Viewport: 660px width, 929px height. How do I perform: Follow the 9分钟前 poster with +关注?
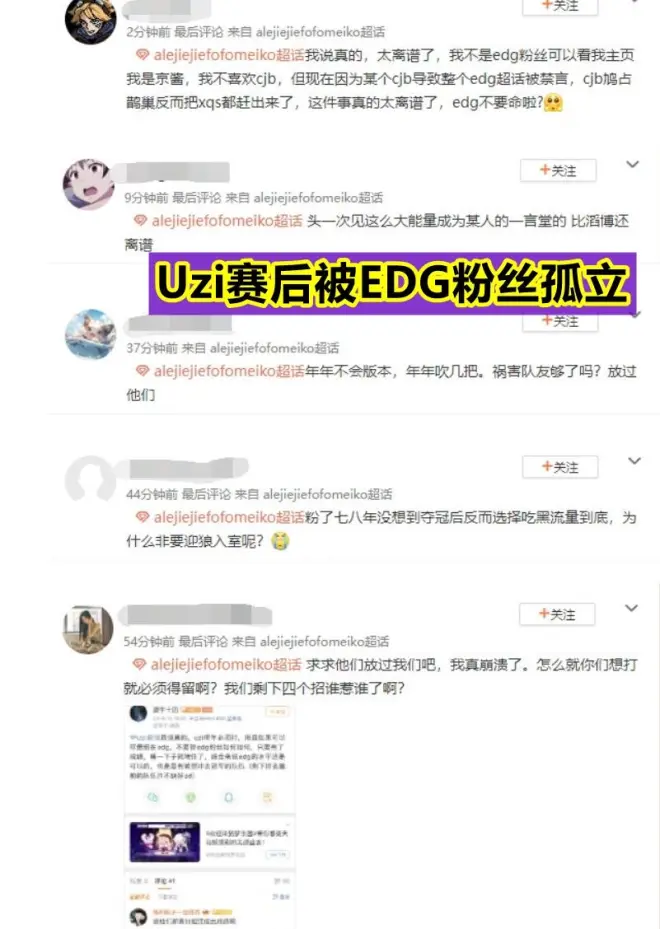point(558,171)
